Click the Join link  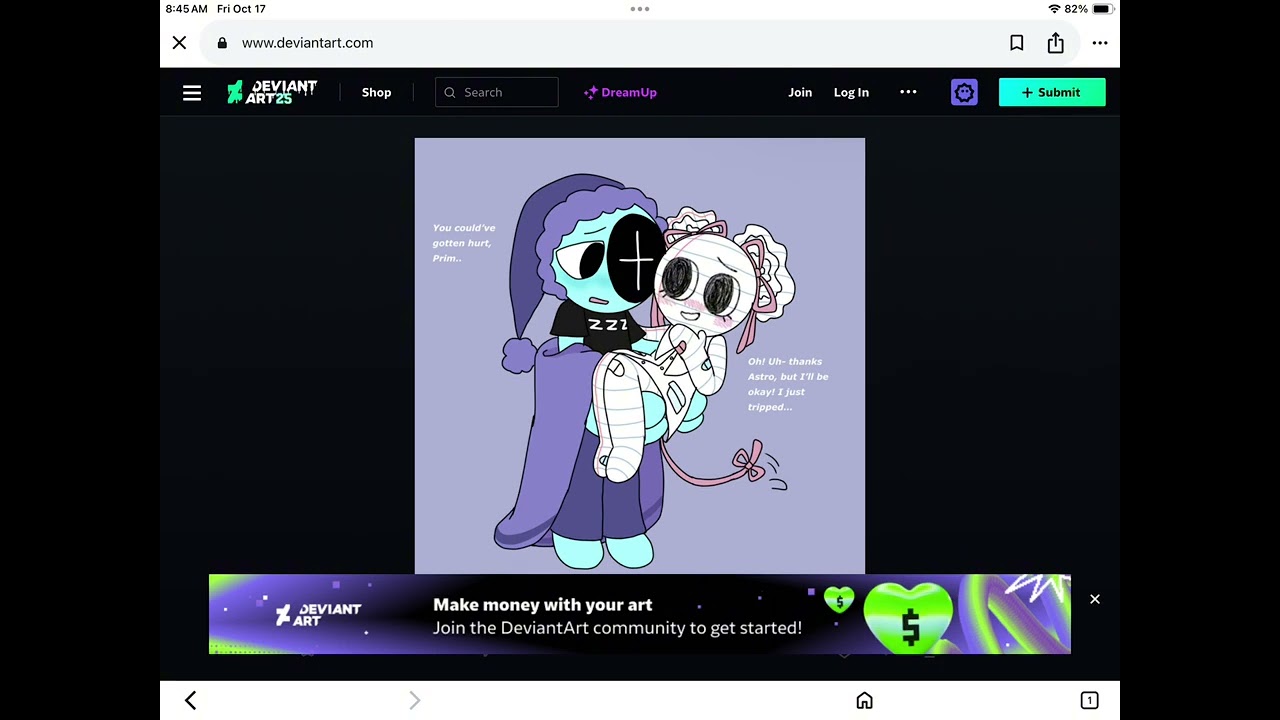(x=800, y=92)
